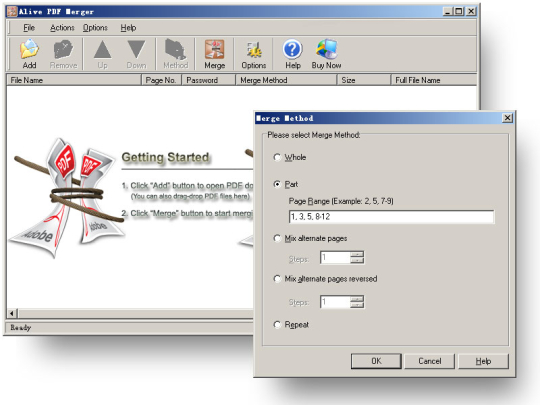Image resolution: width=540 pixels, height=405 pixels.
Task: Close the Merge Method dialog
Action: click(x=507, y=118)
